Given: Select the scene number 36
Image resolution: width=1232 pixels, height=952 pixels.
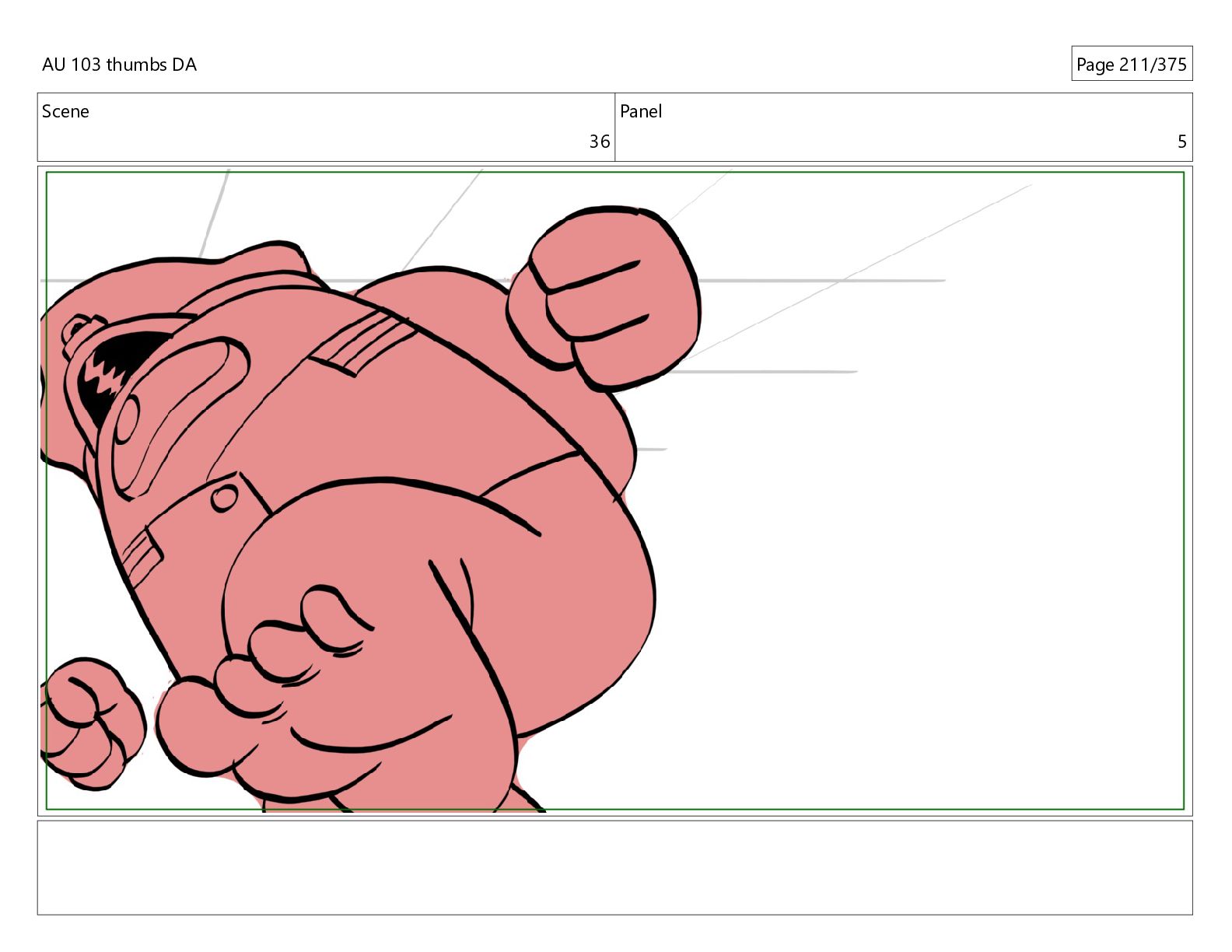Looking at the screenshot, I should 599,142.
